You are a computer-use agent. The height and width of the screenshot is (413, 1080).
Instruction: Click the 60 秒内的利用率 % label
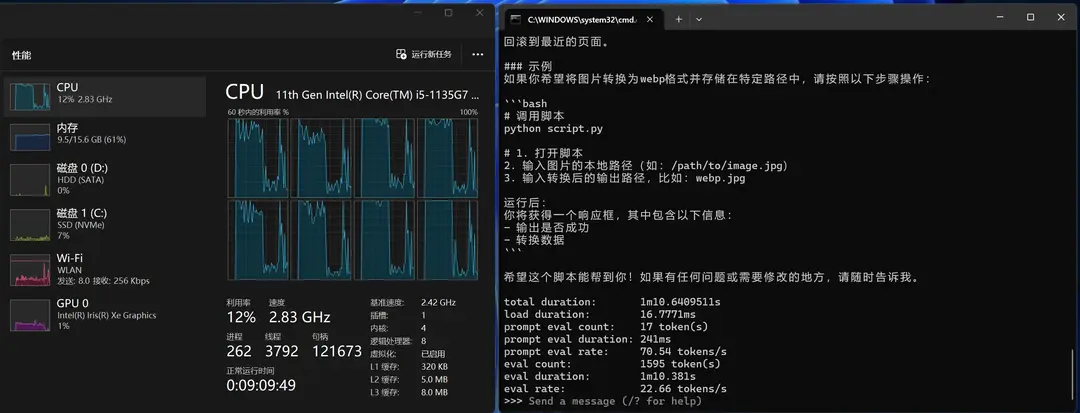point(258,112)
